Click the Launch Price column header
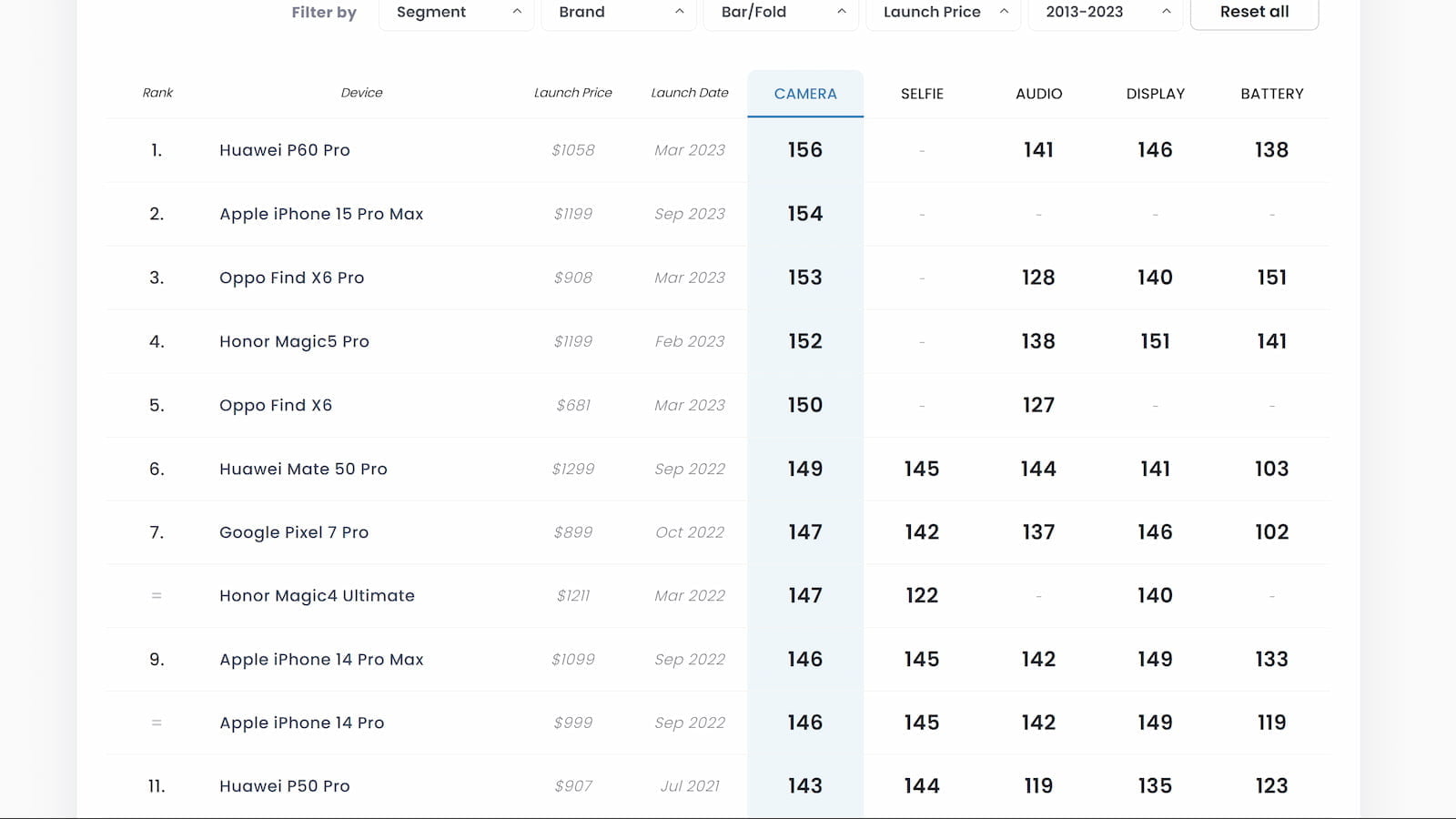1456x819 pixels. click(573, 93)
